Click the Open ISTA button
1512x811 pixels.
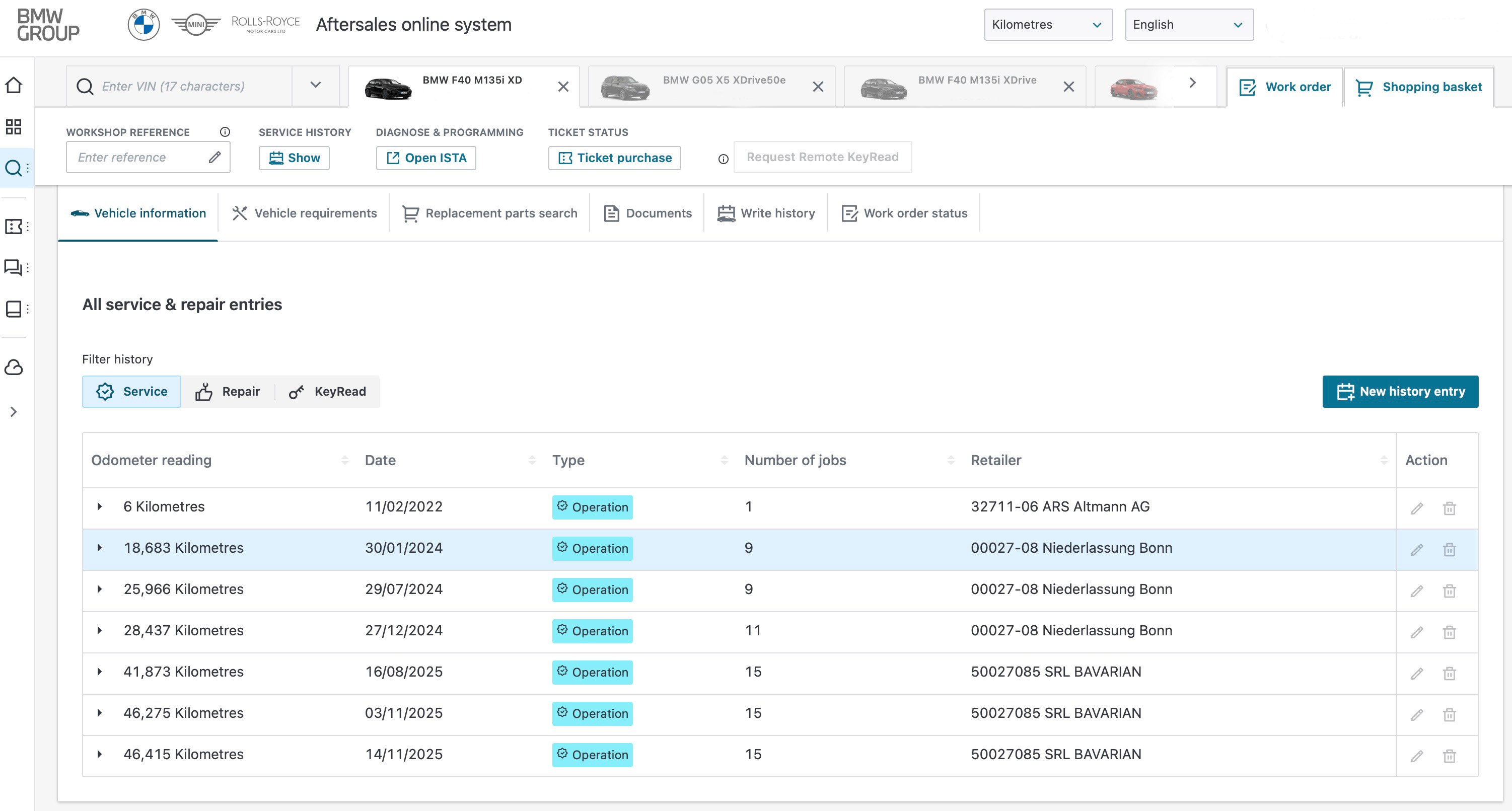click(425, 158)
